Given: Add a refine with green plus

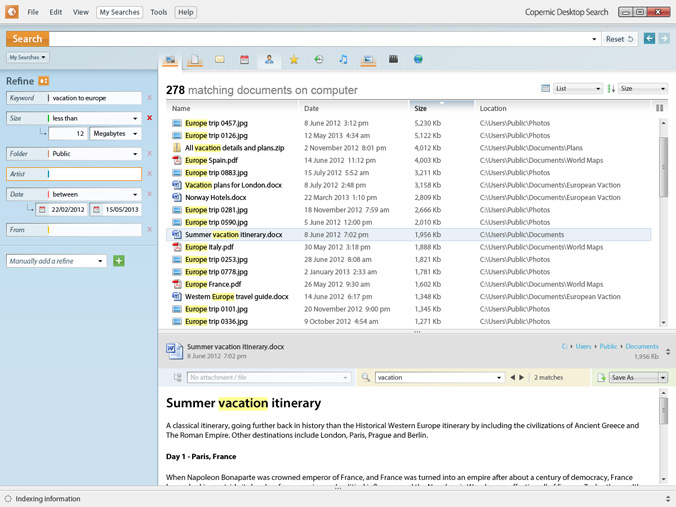Looking at the screenshot, I should pyautogui.click(x=119, y=261).
